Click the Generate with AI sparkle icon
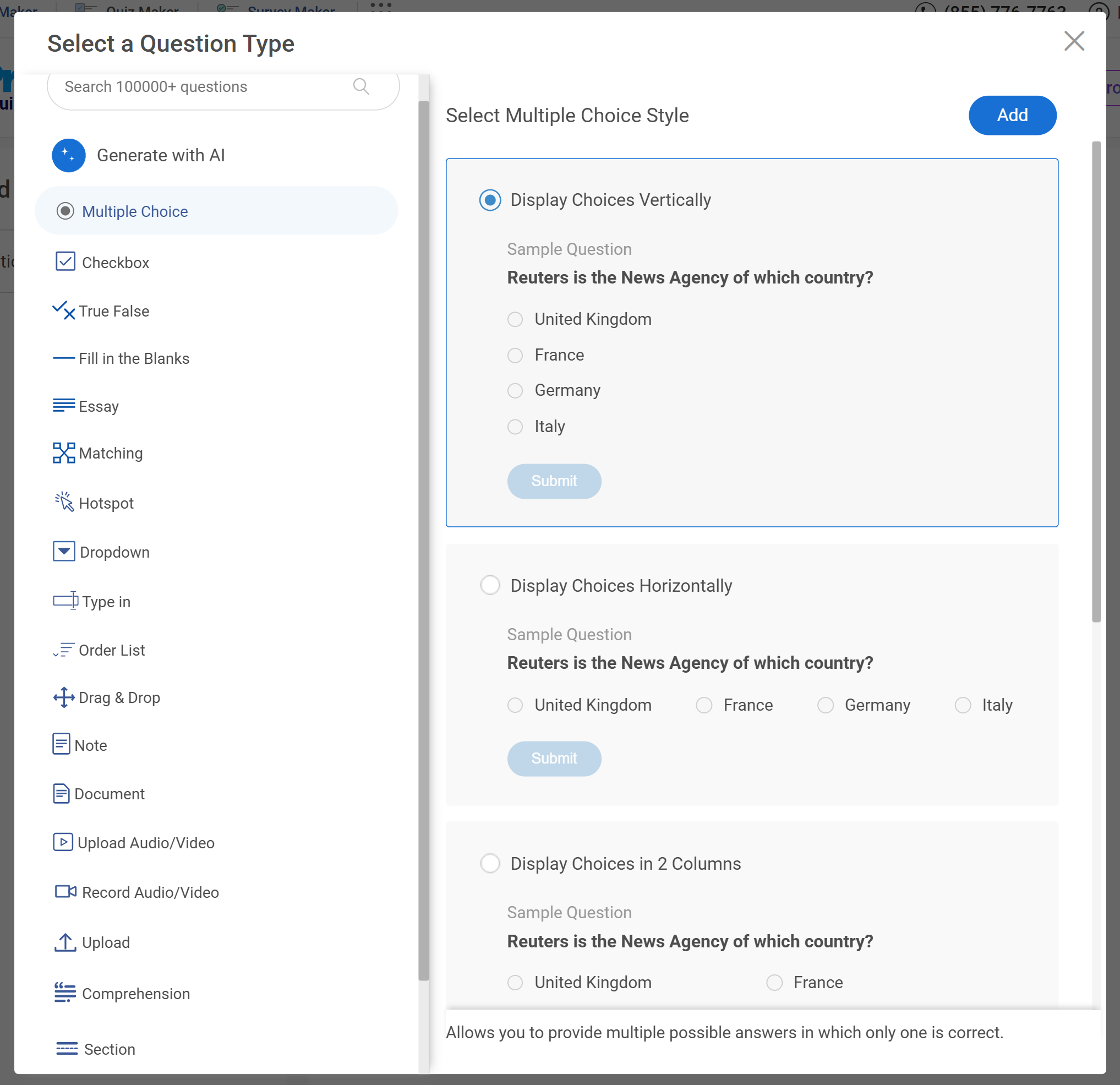Viewport: 1120px width, 1085px height. 69,155
